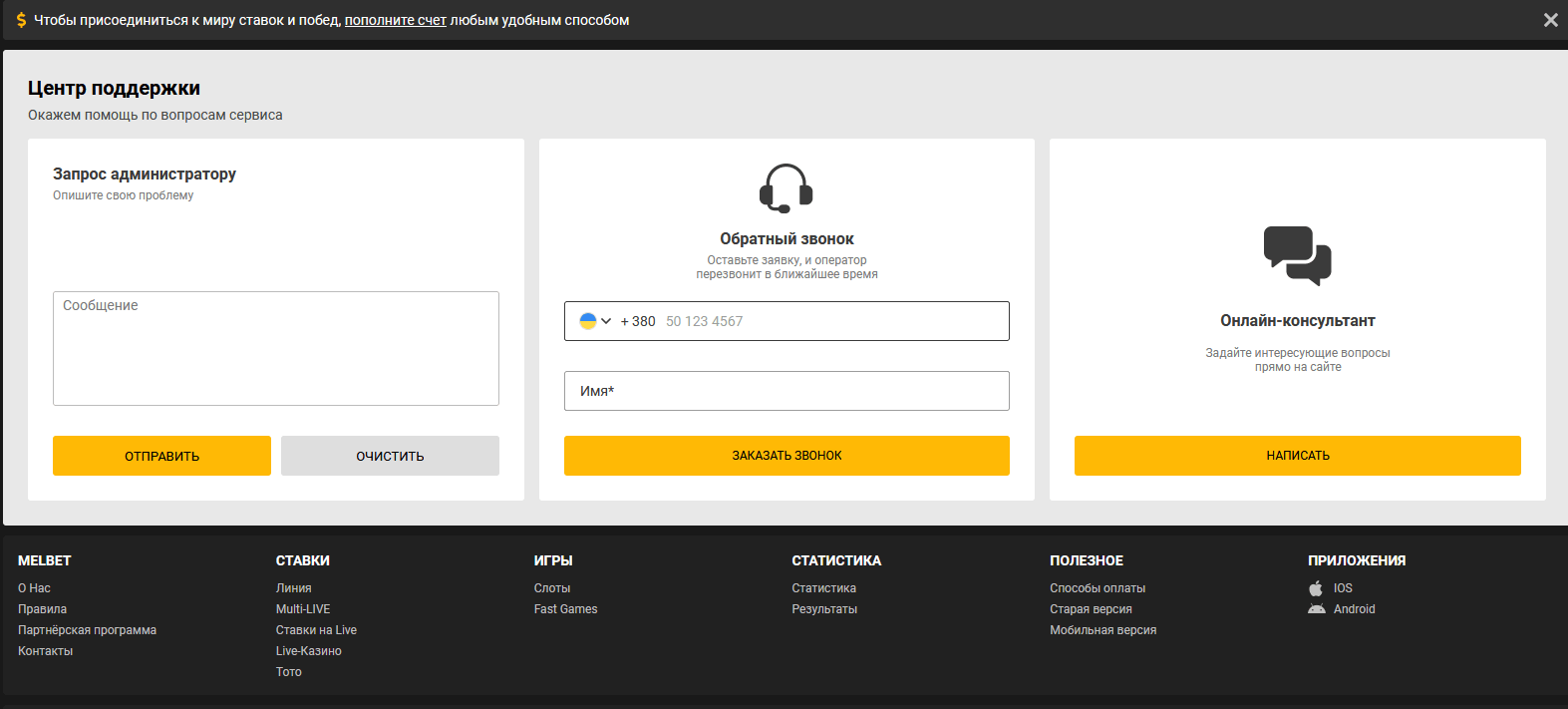
Task: Click the Центр поддержки heading
Action: pos(114,88)
